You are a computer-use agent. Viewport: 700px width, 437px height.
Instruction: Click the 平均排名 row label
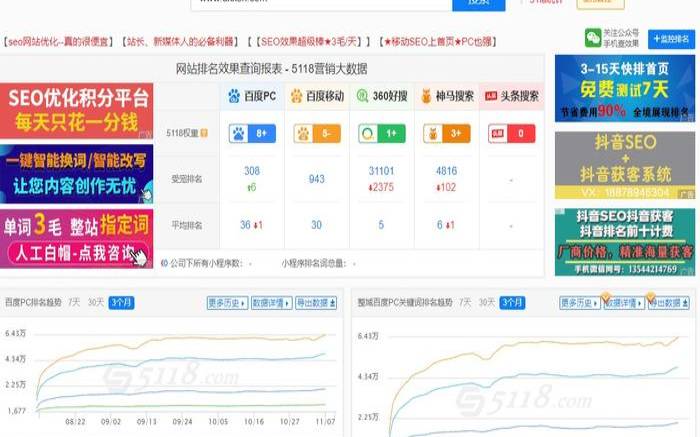click(x=187, y=225)
